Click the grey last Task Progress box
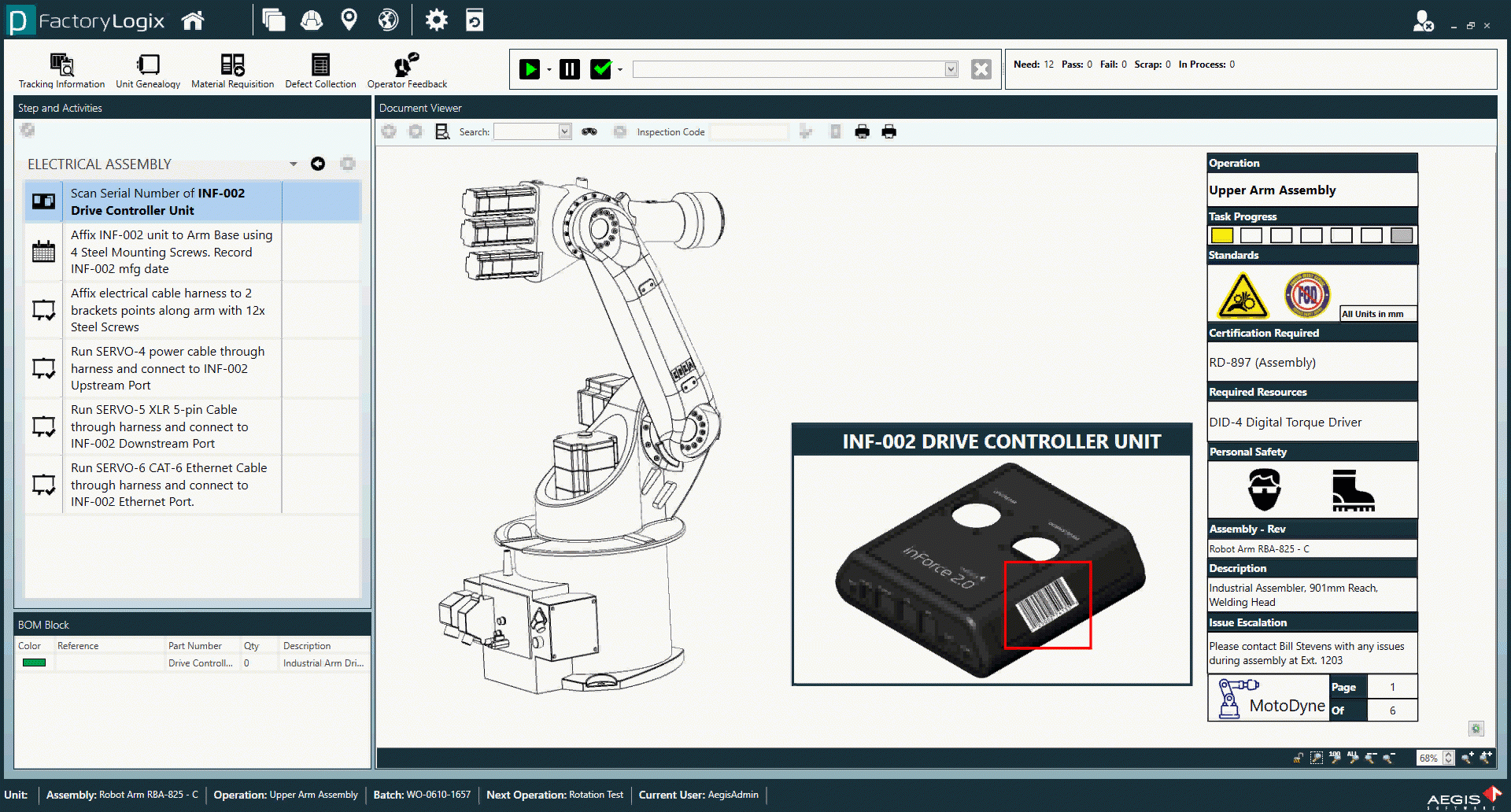The image size is (1511, 812). (1402, 235)
